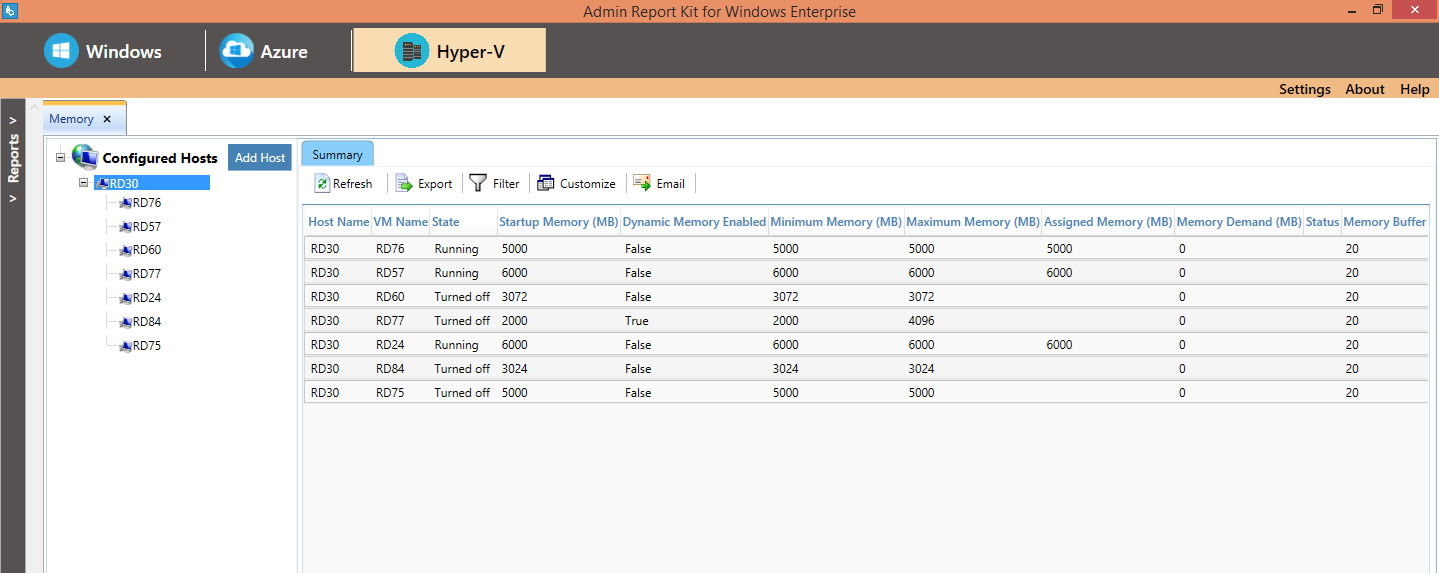The image size is (1439, 573).
Task: Sort by Dynamic Memory Enabled column
Action: [x=694, y=222]
